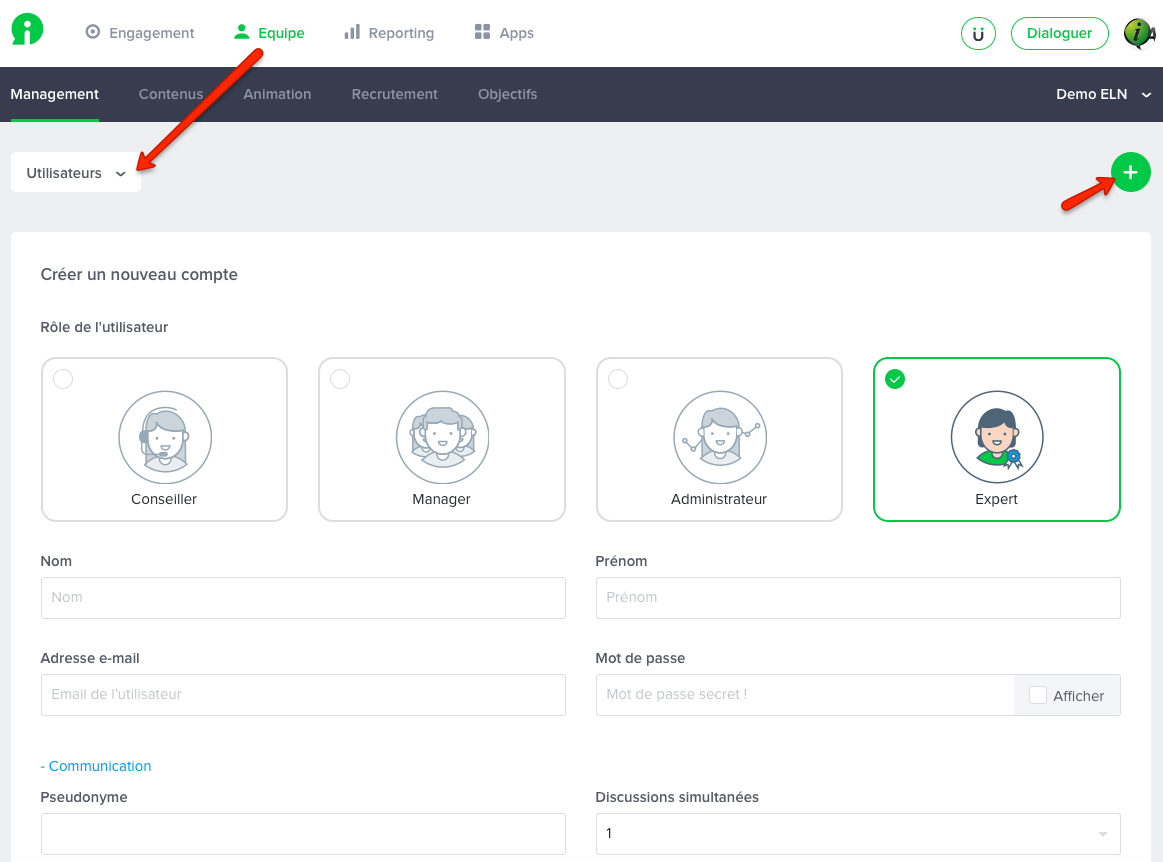The height and width of the screenshot is (862, 1163).
Task: Click the Conseiller role label
Action: (164, 499)
